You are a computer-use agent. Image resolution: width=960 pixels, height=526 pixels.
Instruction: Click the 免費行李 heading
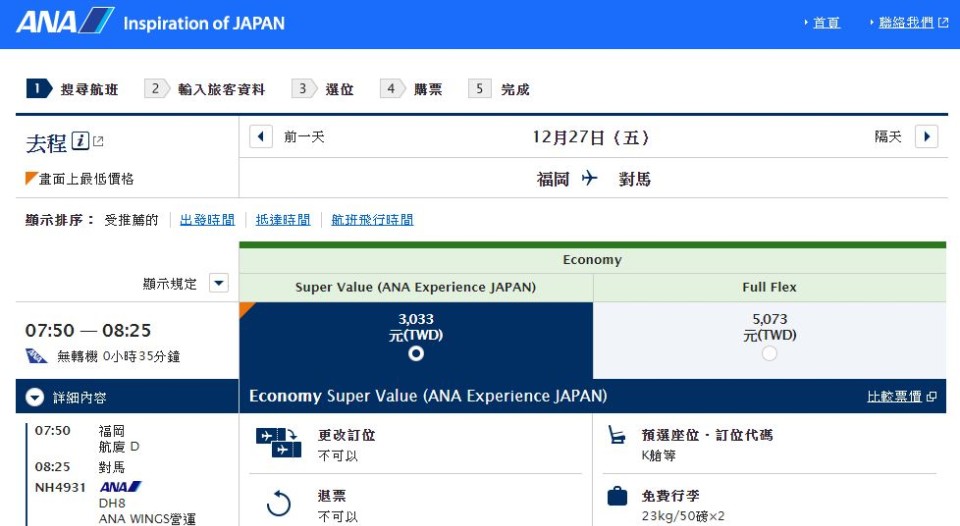pyautogui.click(x=670, y=496)
